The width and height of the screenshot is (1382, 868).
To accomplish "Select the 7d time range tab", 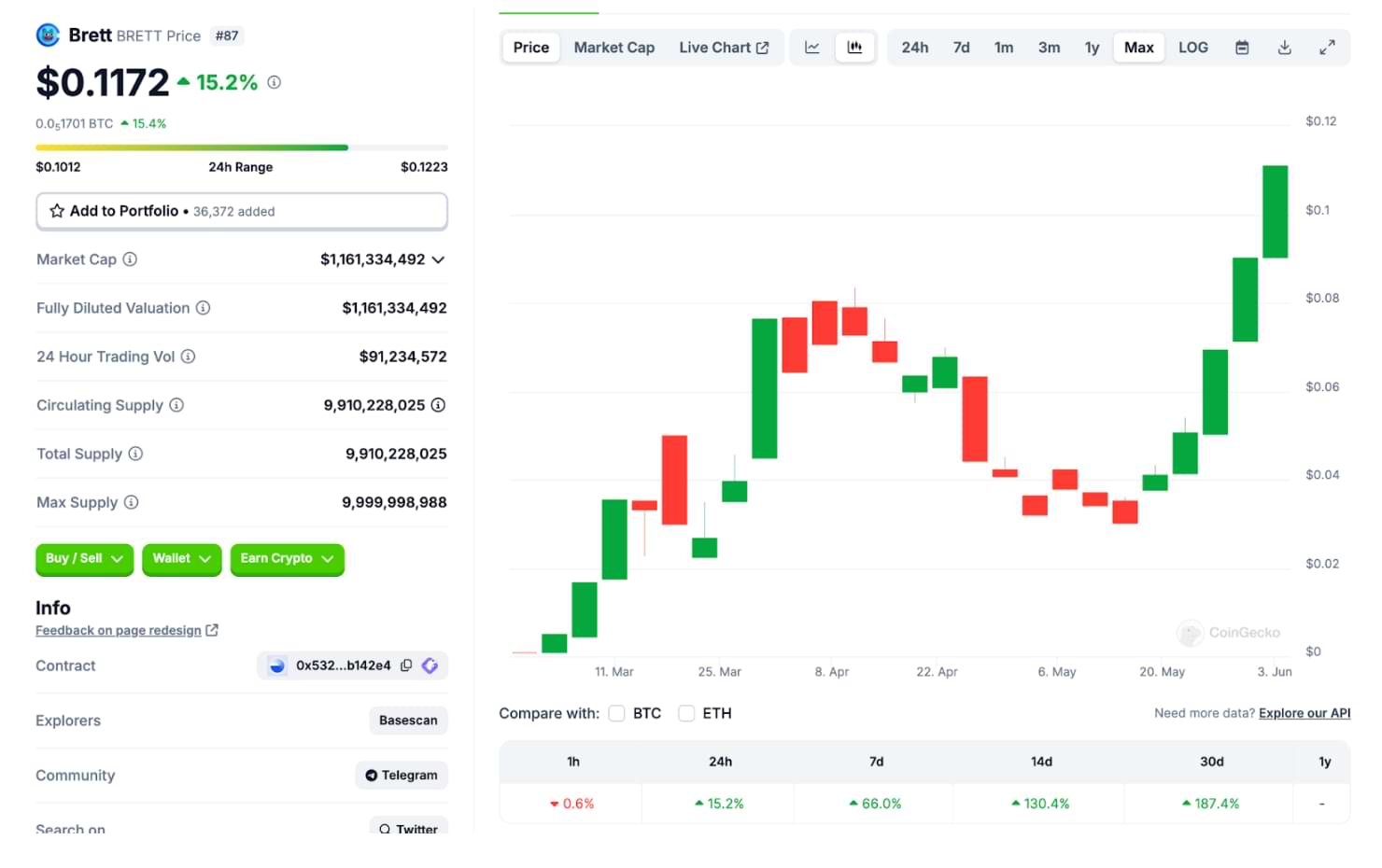I will [x=961, y=48].
